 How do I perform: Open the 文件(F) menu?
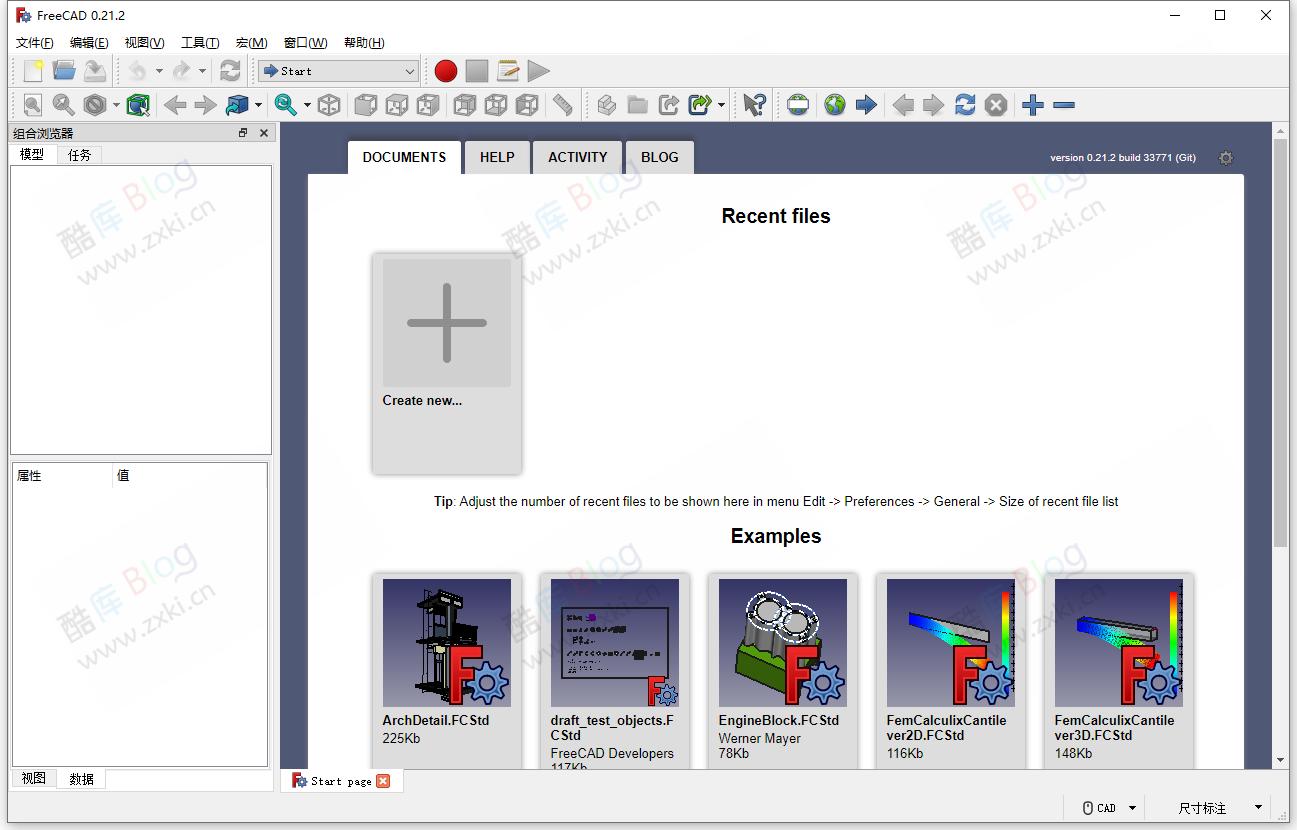pyautogui.click(x=35, y=43)
